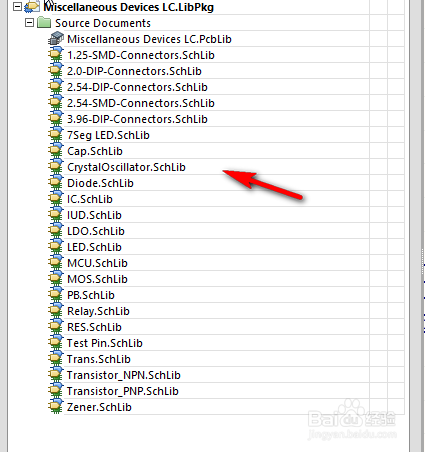The width and height of the screenshot is (425, 452).
Task: Click the icon beside Diode.SchLib
Action: click(x=56, y=183)
